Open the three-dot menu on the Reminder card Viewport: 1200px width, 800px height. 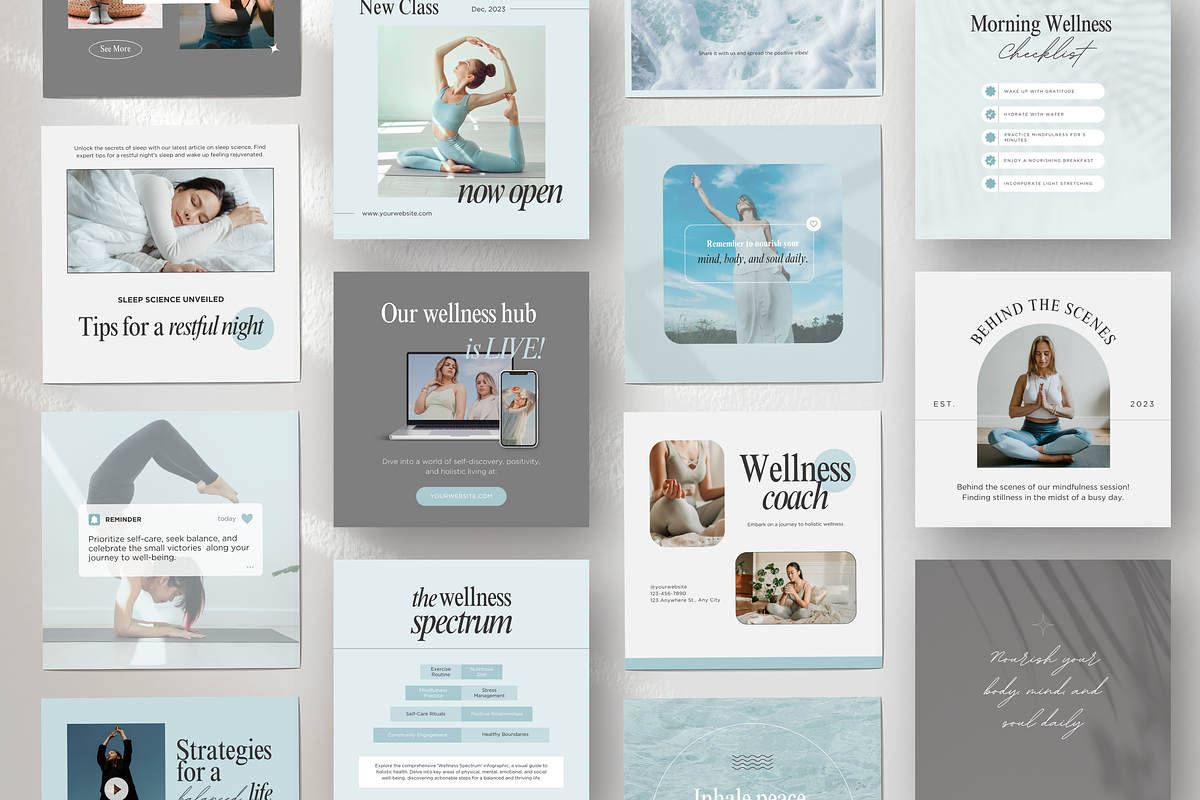coord(249,567)
